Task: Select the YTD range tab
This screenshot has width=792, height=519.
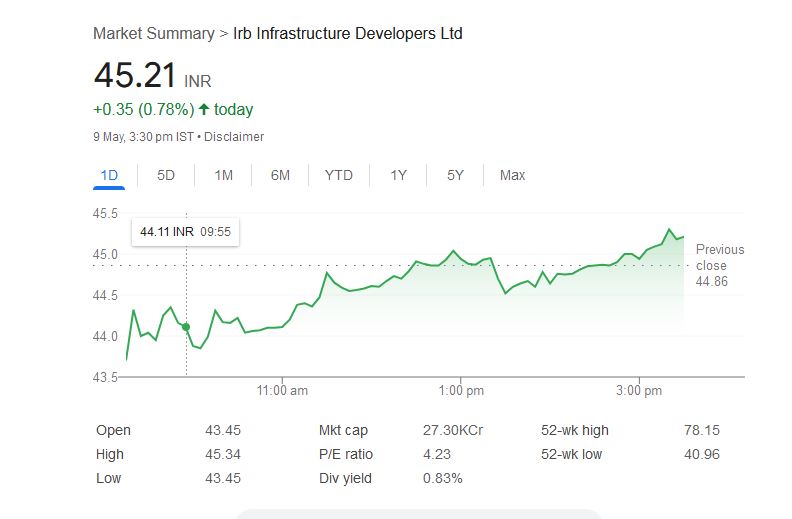Action: click(x=338, y=175)
